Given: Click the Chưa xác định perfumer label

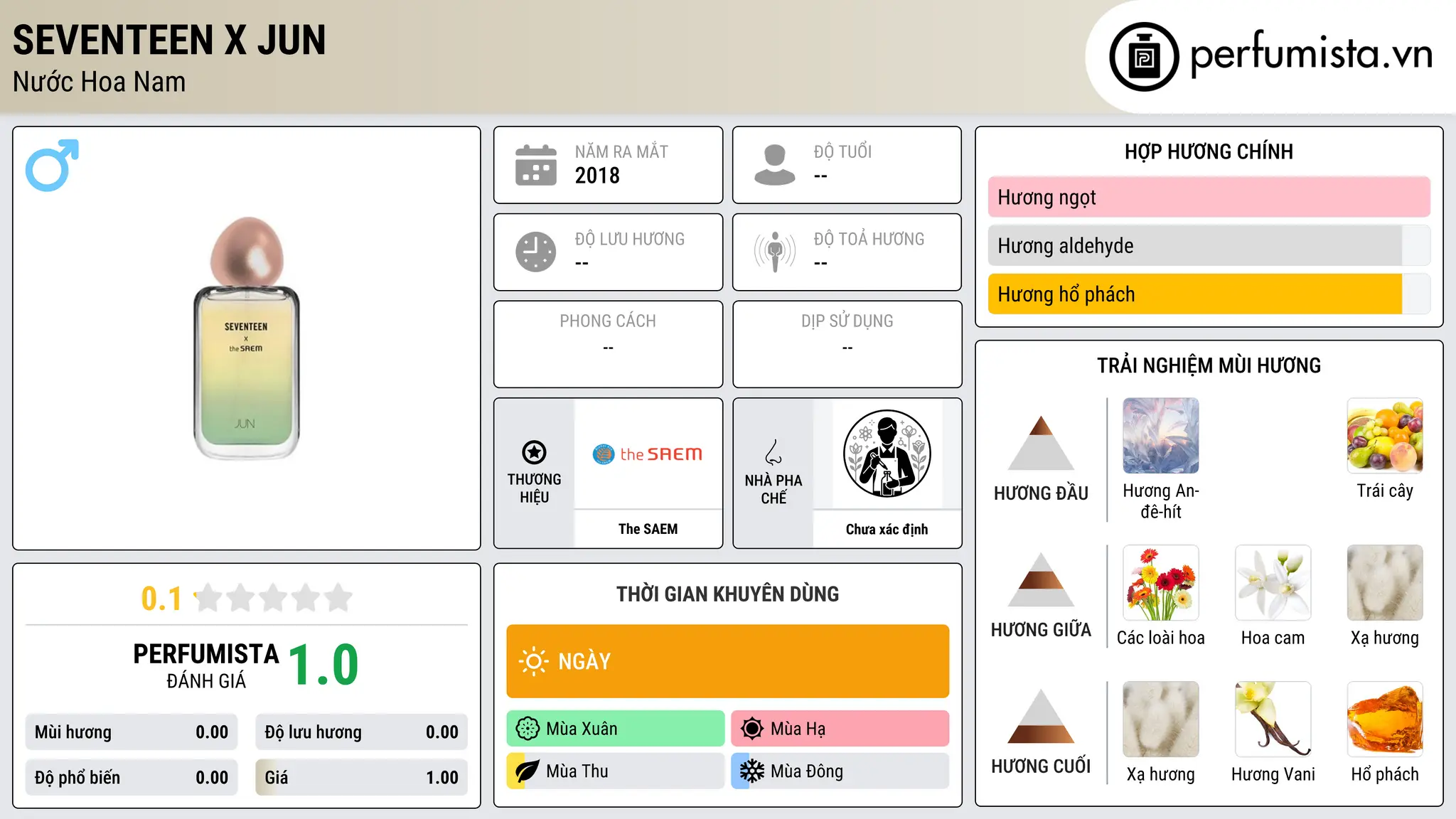Looking at the screenshot, I should click(887, 529).
